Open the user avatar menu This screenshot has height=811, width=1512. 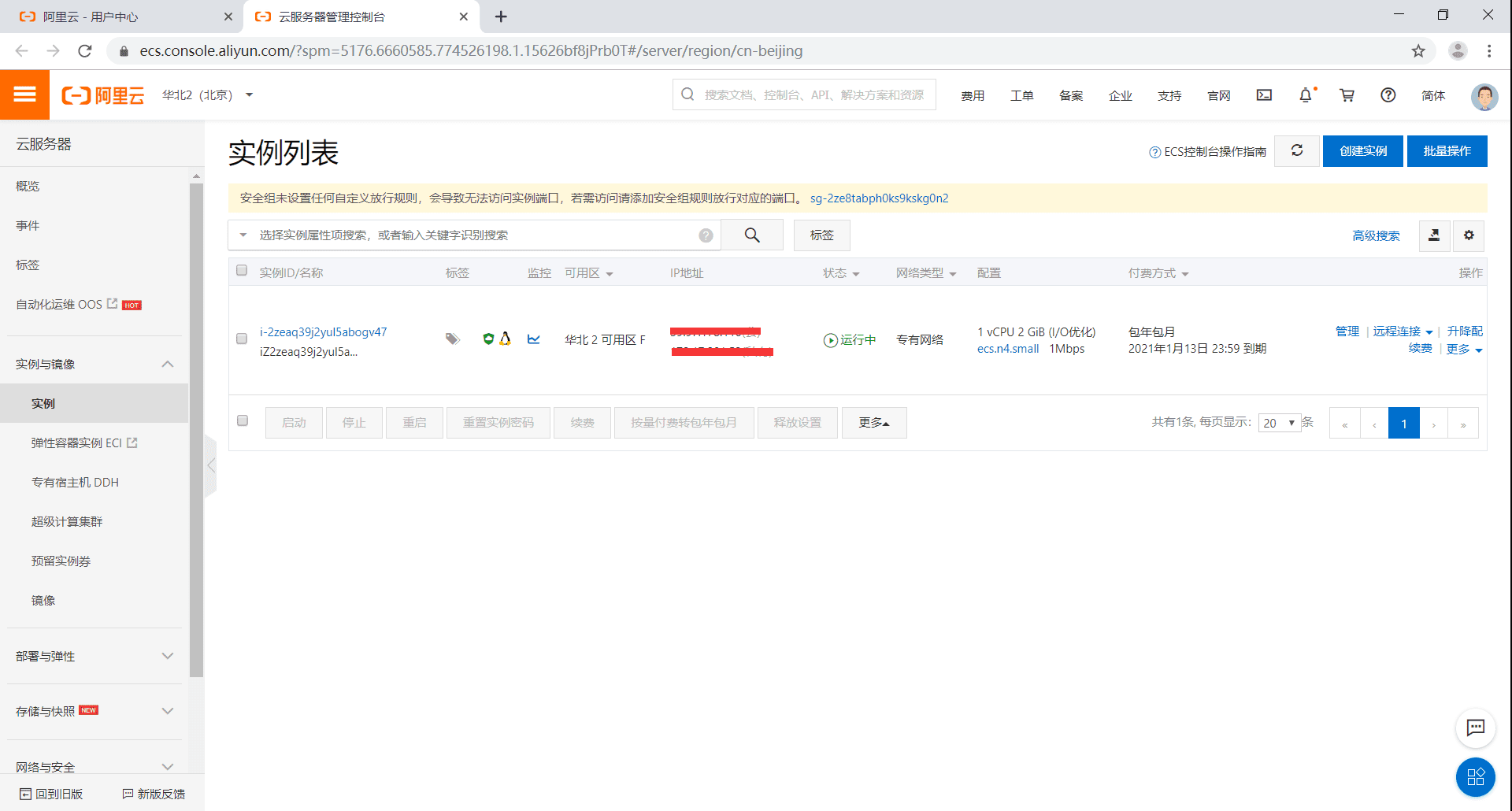point(1484,96)
